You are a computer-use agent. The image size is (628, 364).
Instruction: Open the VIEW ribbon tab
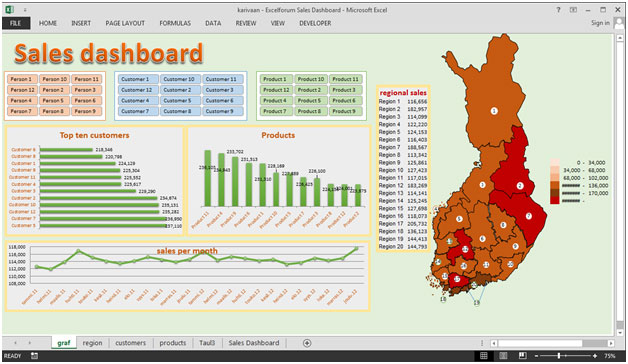click(x=278, y=23)
